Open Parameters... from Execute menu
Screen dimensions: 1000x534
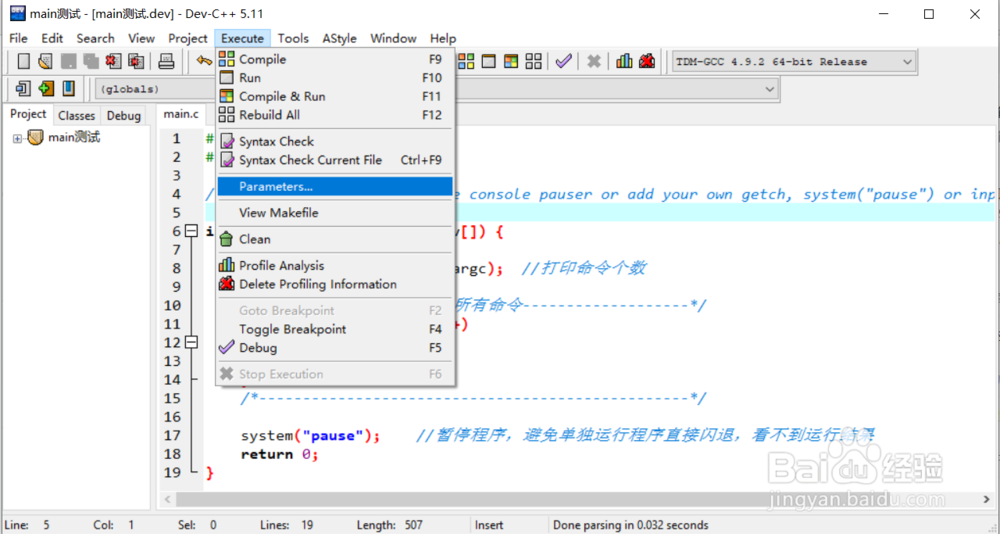[335, 186]
